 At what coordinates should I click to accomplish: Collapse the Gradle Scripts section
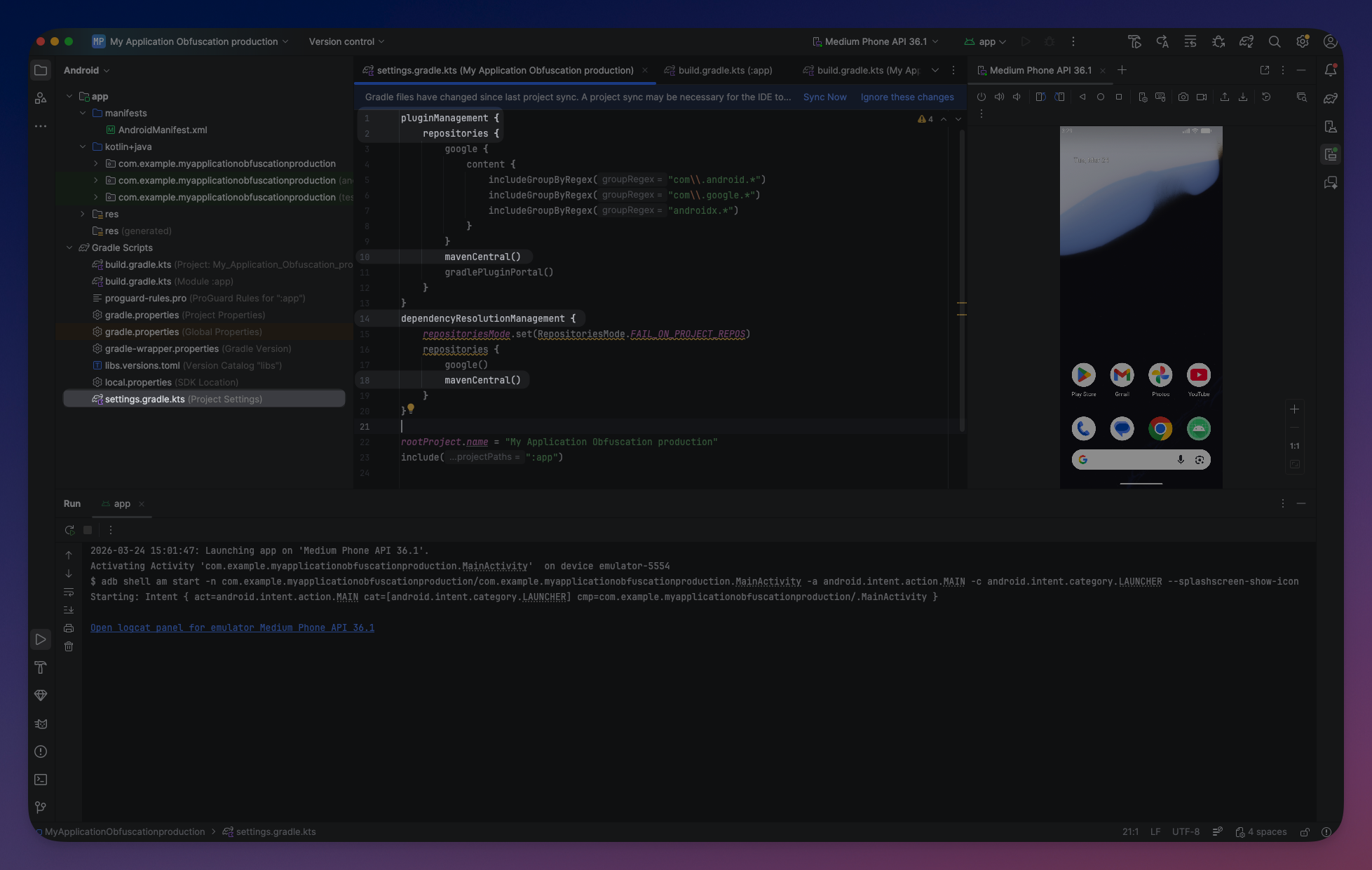(x=69, y=247)
